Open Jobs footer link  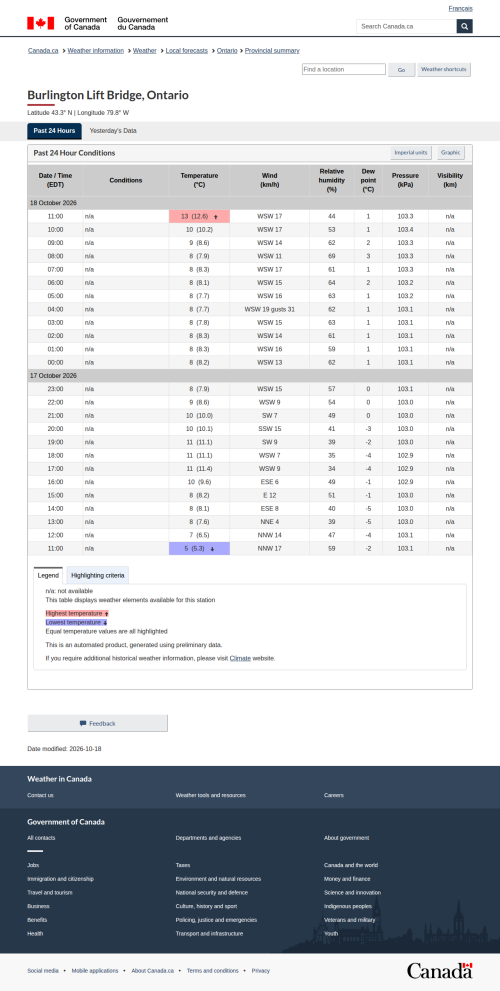[x=33, y=865]
